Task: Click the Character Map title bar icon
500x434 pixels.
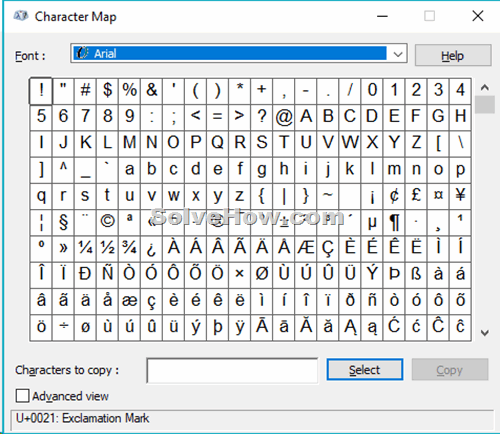Action: pos(21,16)
